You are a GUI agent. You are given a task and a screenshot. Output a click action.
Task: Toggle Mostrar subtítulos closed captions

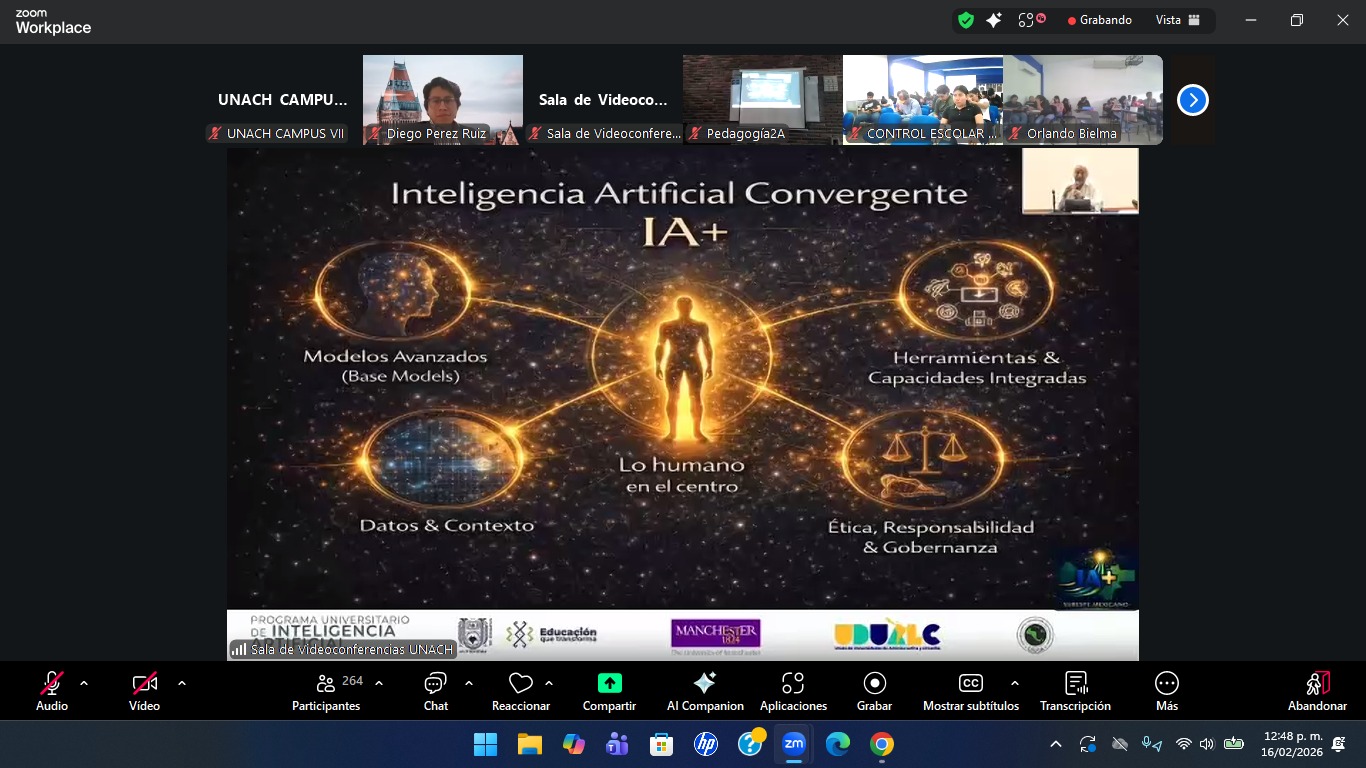pyautogui.click(x=970, y=684)
